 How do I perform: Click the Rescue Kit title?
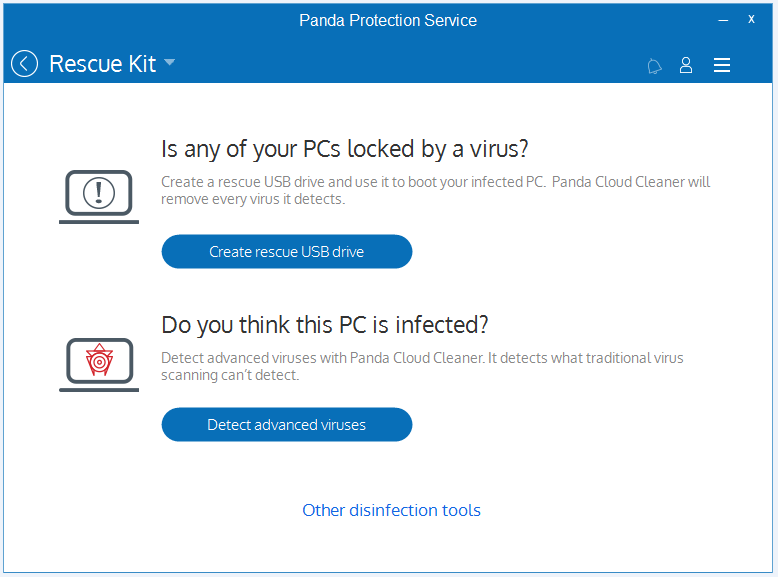[x=103, y=64]
